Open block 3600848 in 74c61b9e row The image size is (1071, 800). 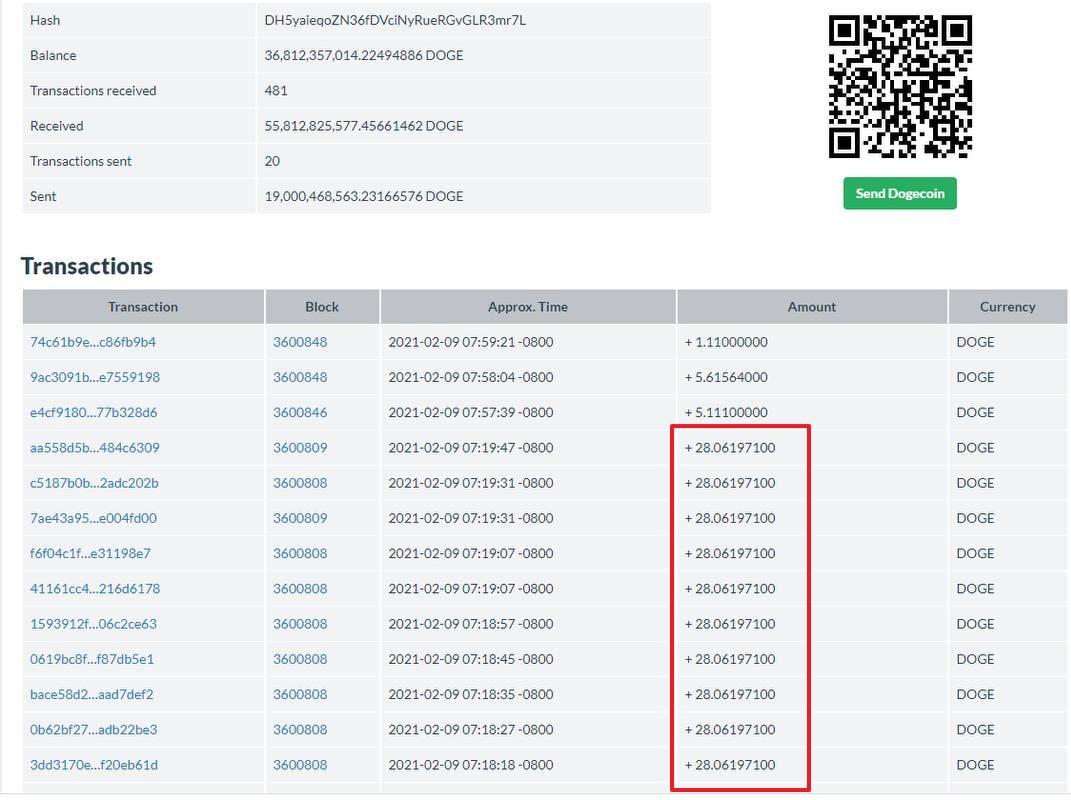pyautogui.click(x=300, y=342)
